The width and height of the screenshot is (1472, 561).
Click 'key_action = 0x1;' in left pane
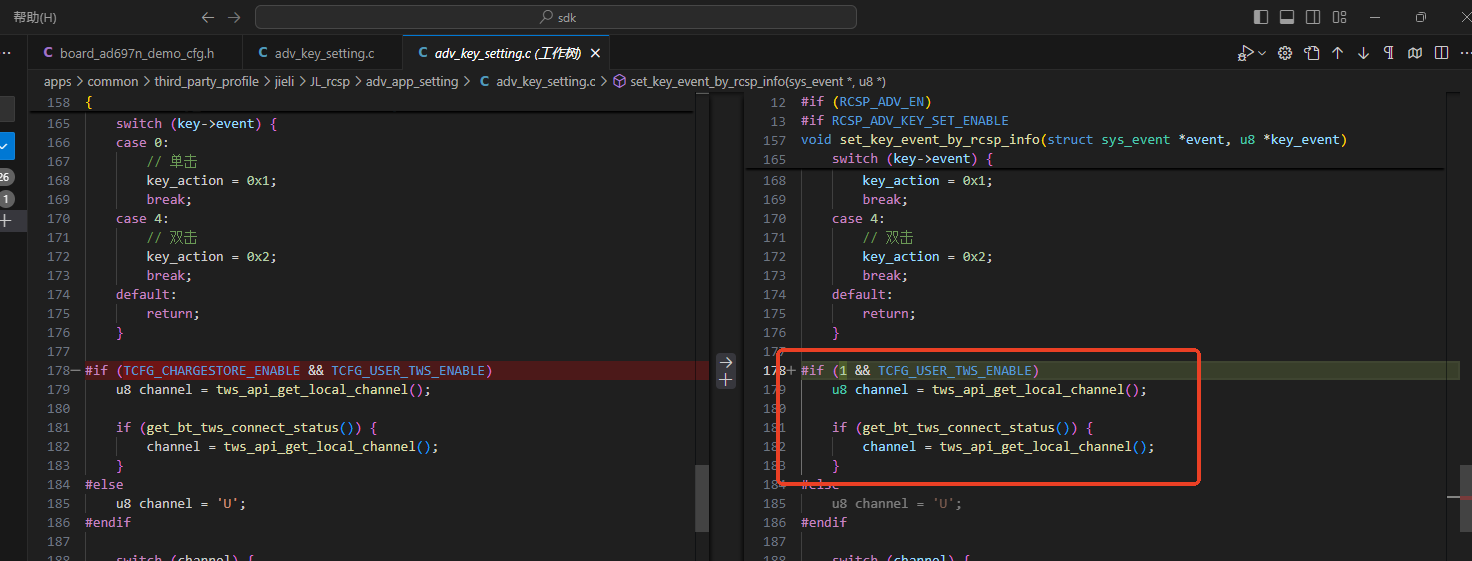[x=211, y=180]
